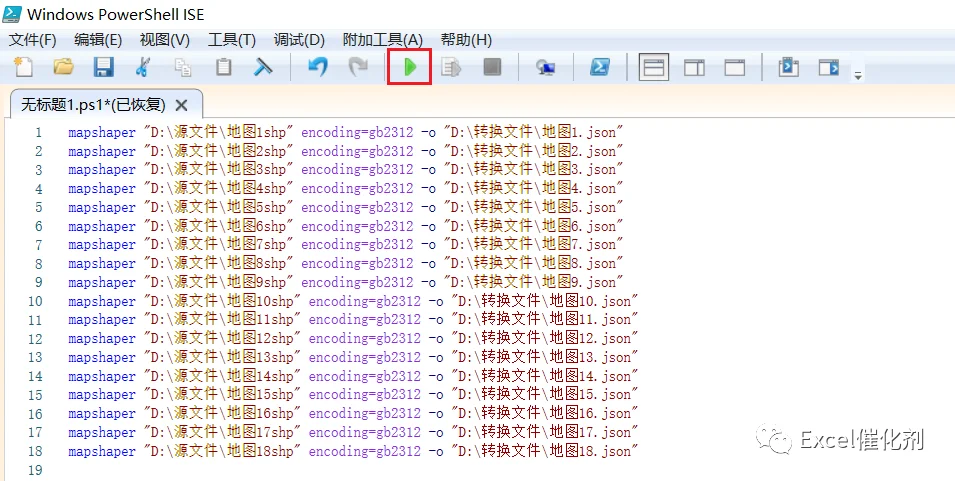Open the 工具(T) menu

[x=231, y=40]
